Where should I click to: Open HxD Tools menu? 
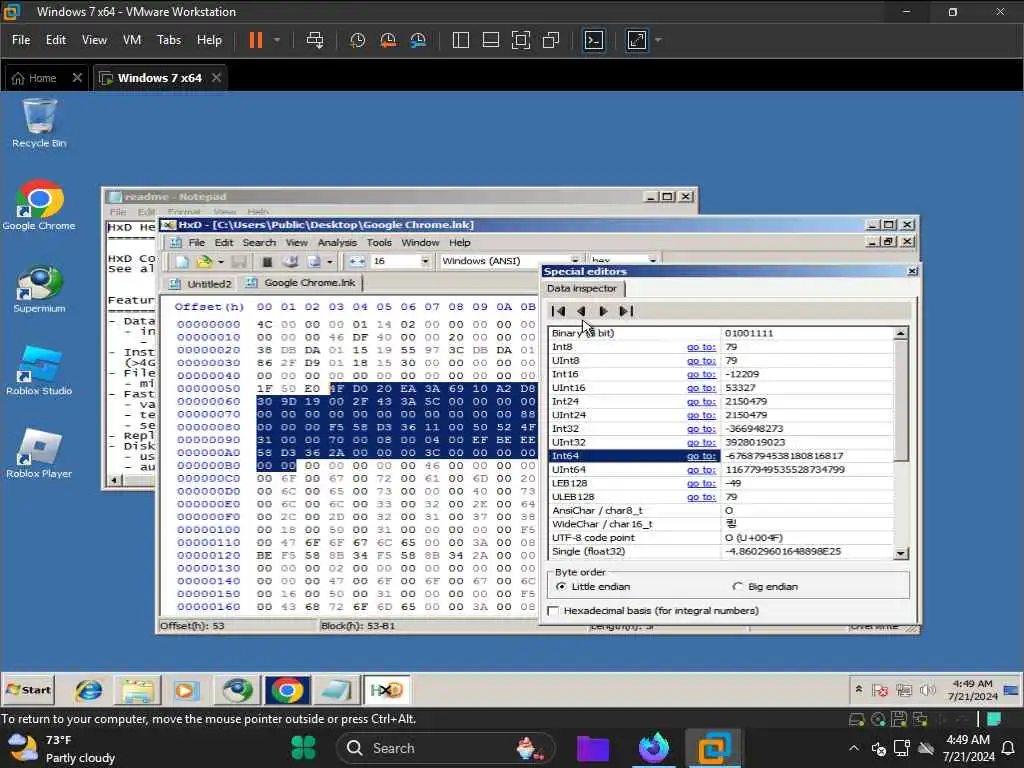379,242
